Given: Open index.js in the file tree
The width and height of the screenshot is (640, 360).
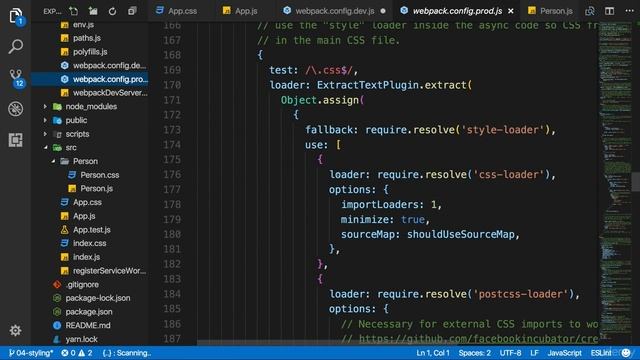Looking at the screenshot, I should tap(86, 257).
